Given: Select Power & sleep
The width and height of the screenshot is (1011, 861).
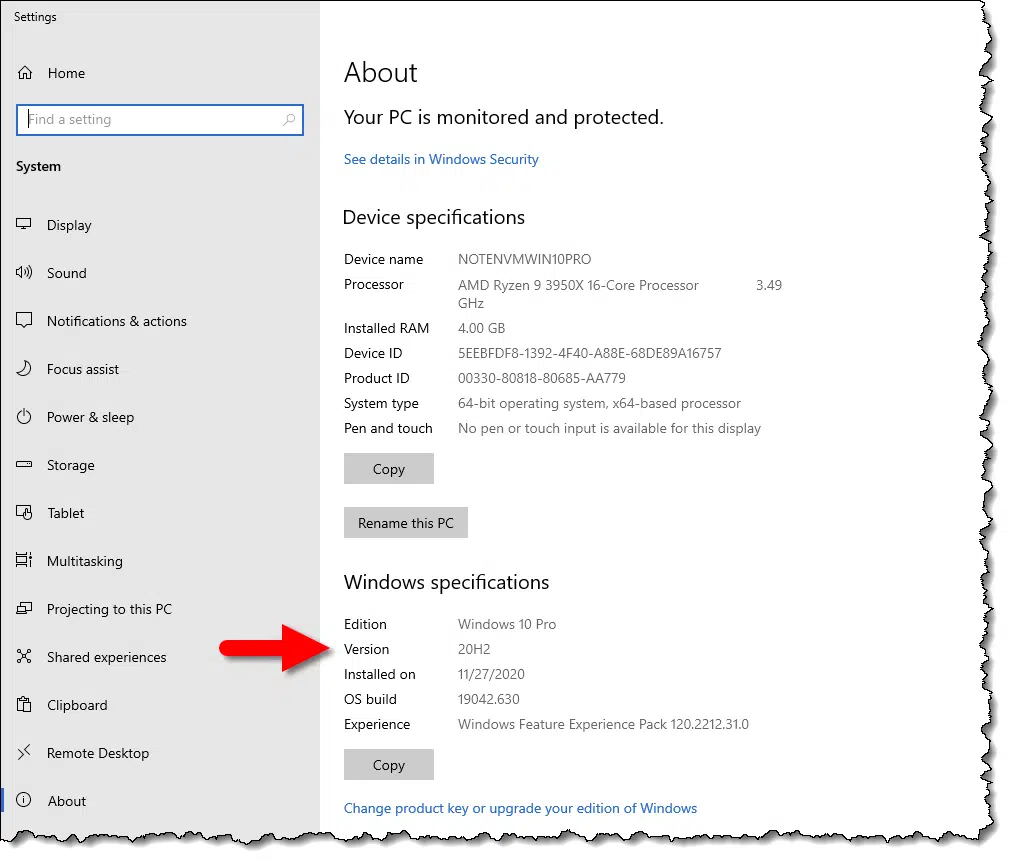Looking at the screenshot, I should 90,417.
